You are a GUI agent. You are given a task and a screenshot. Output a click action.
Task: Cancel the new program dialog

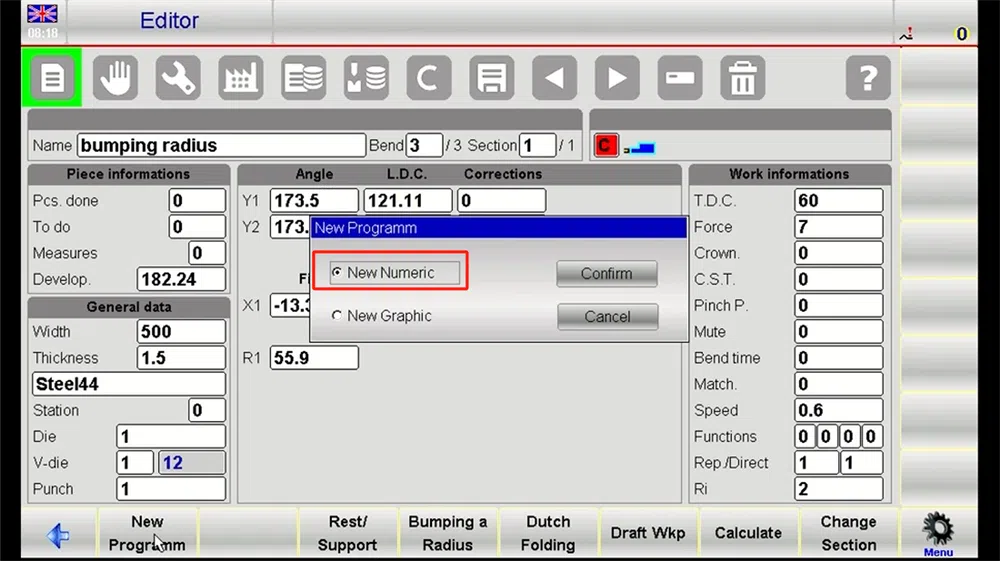[x=607, y=317]
